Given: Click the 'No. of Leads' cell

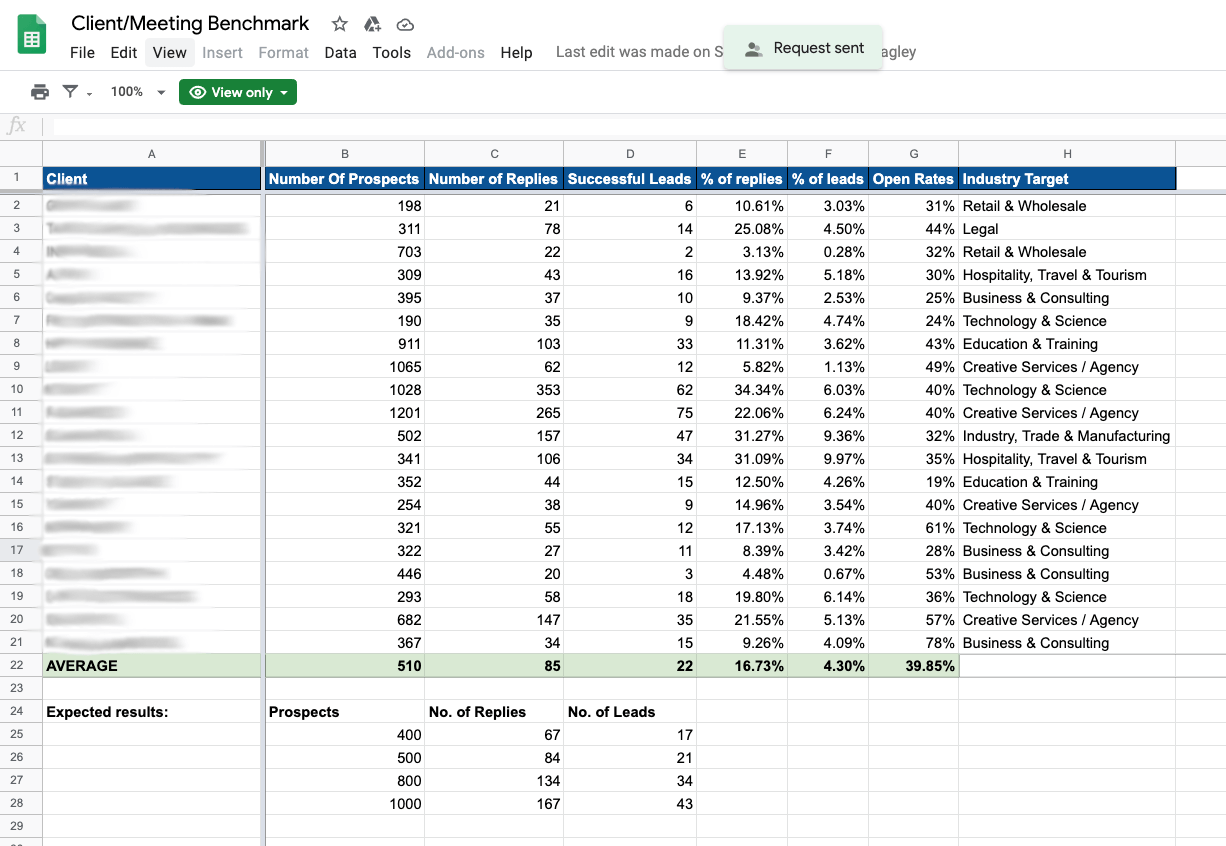Looking at the screenshot, I should pyautogui.click(x=630, y=712).
